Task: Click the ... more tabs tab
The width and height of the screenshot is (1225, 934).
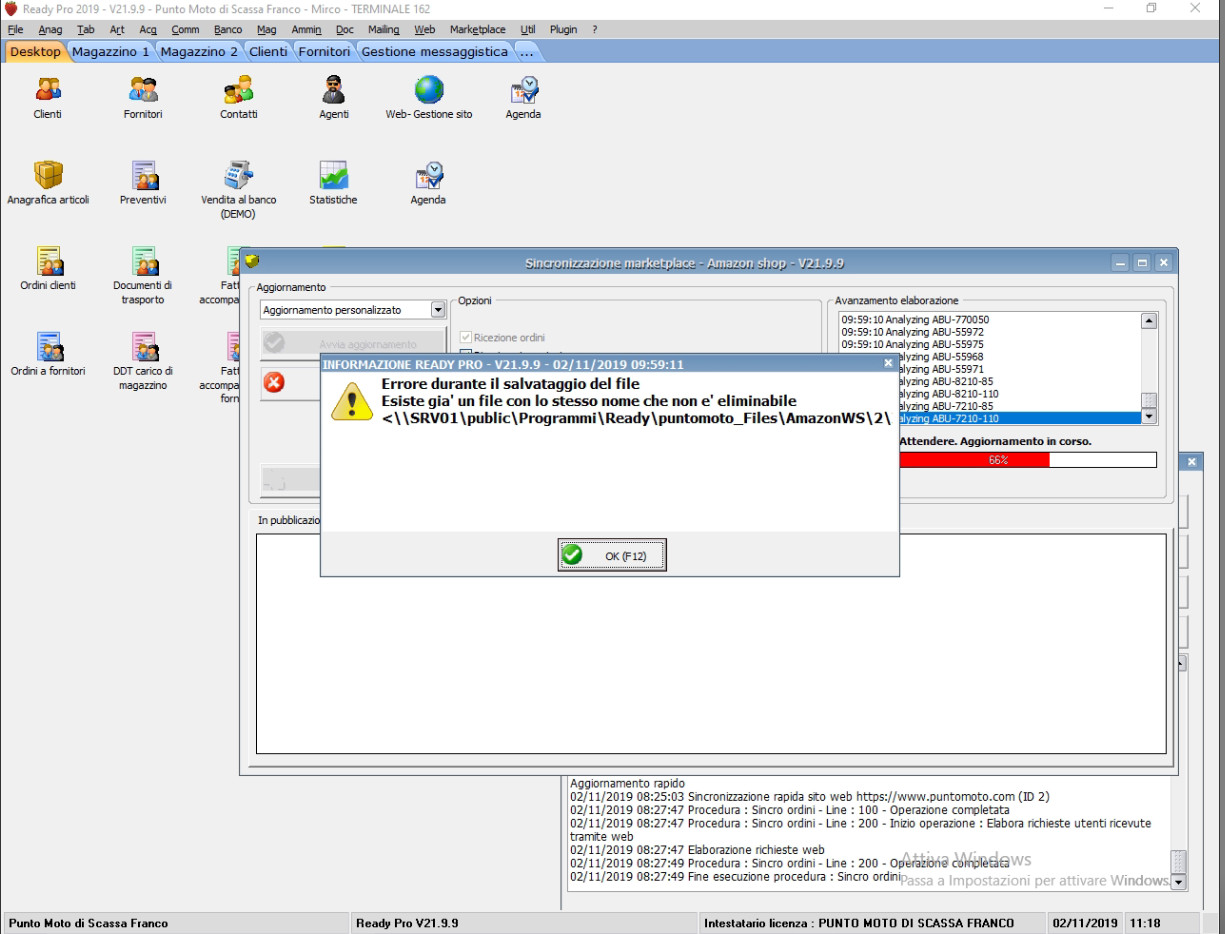Action: point(527,51)
